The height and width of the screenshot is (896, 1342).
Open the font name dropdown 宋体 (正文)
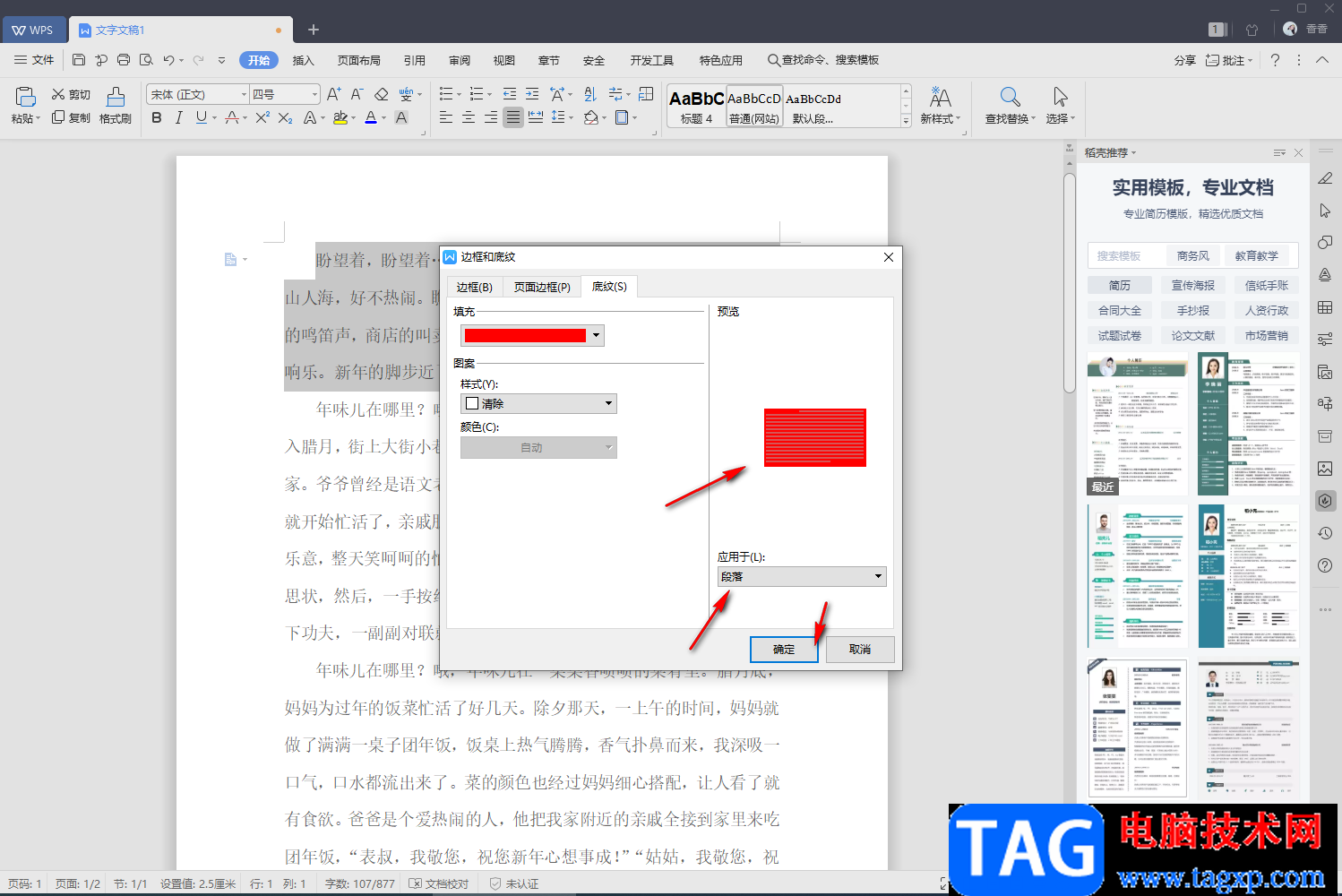pyautogui.click(x=243, y=94)
